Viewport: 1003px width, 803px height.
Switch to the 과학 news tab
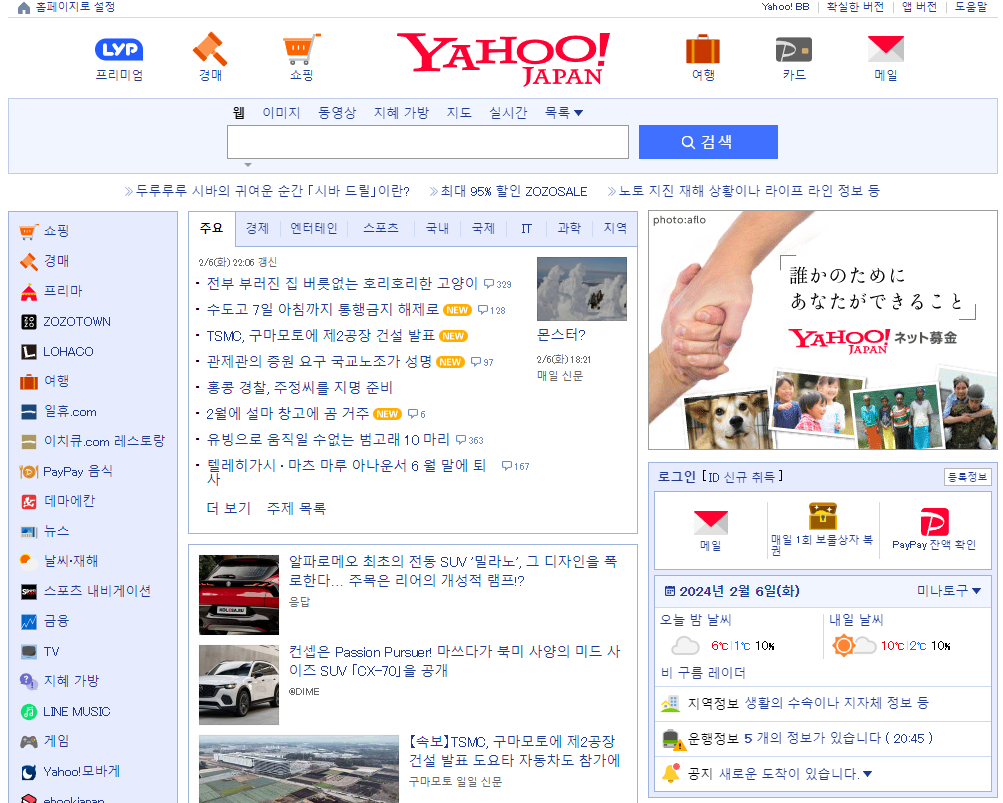pyautogui.click(x=569, y=228)
